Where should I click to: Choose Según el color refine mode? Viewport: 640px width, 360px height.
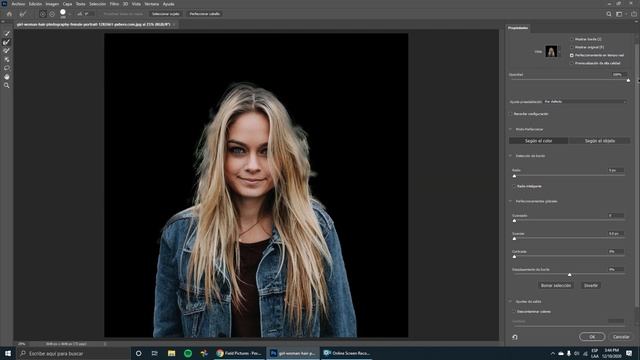click(x=538, y=141)
